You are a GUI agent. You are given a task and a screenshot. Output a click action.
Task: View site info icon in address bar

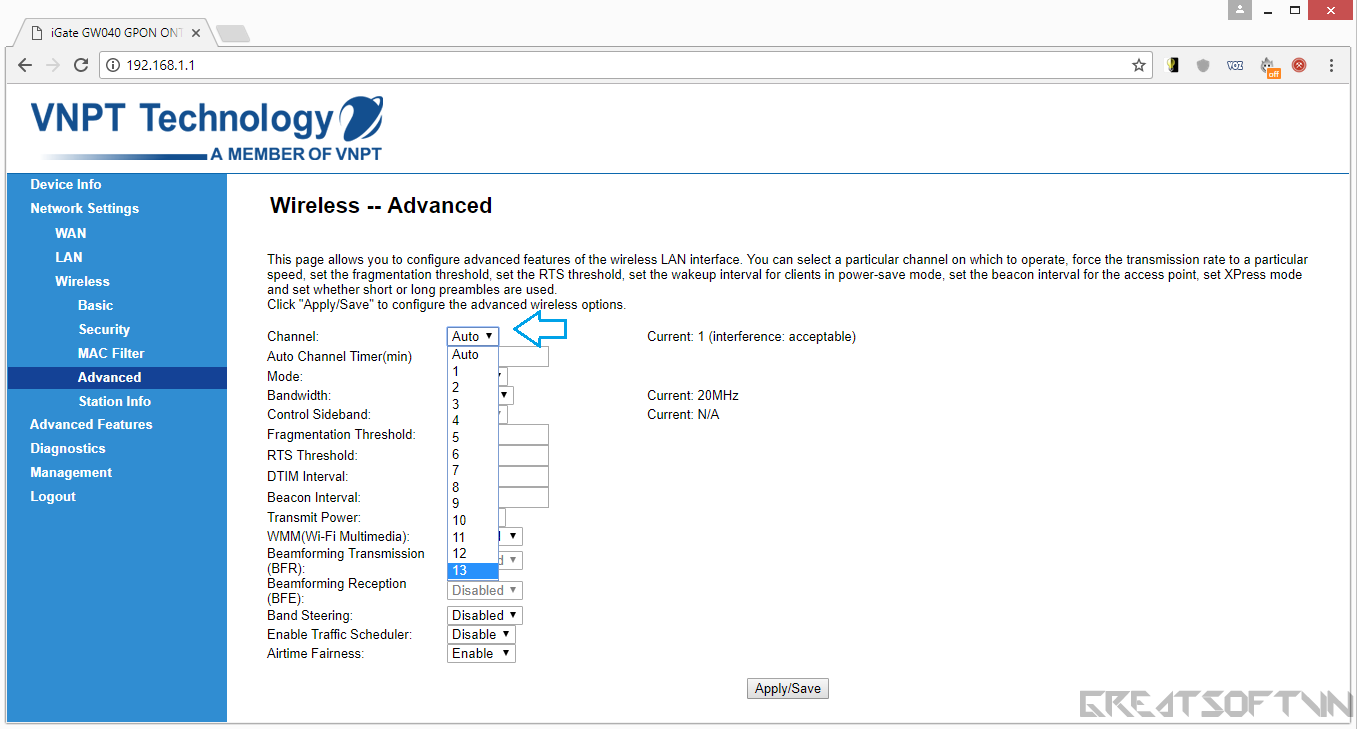tap(113, 65)
